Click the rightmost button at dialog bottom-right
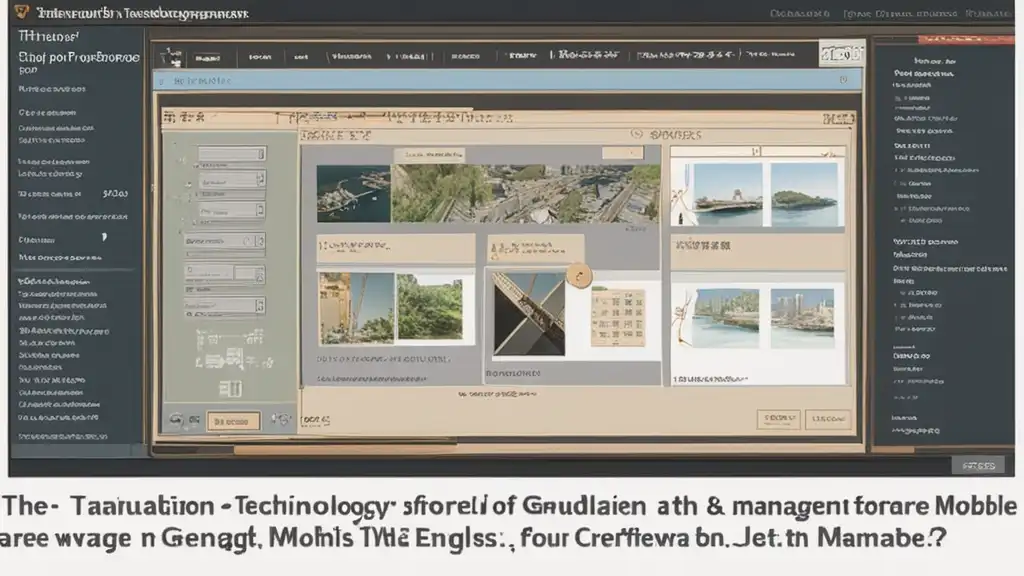The width and height of the screenshot is (1024, 576). click(828, 419)
